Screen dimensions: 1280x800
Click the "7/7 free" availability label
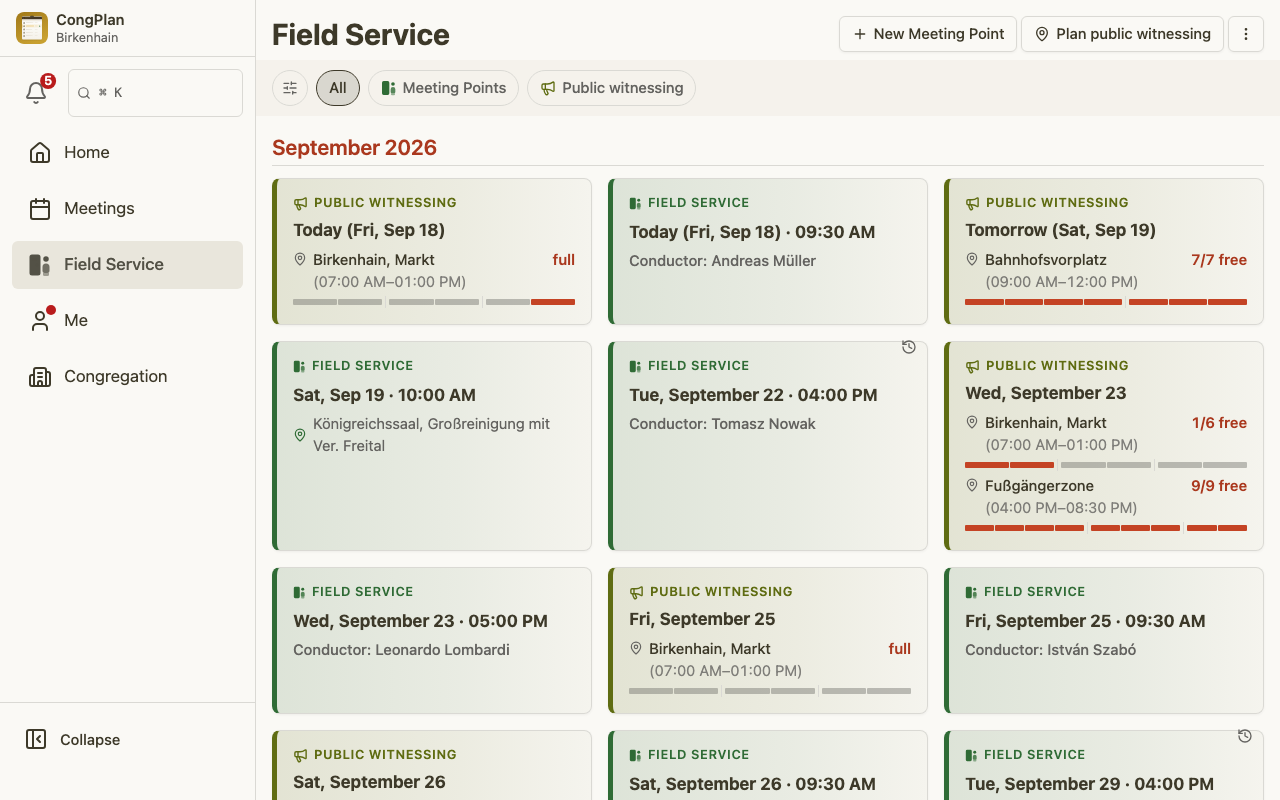click(1219, 260)
